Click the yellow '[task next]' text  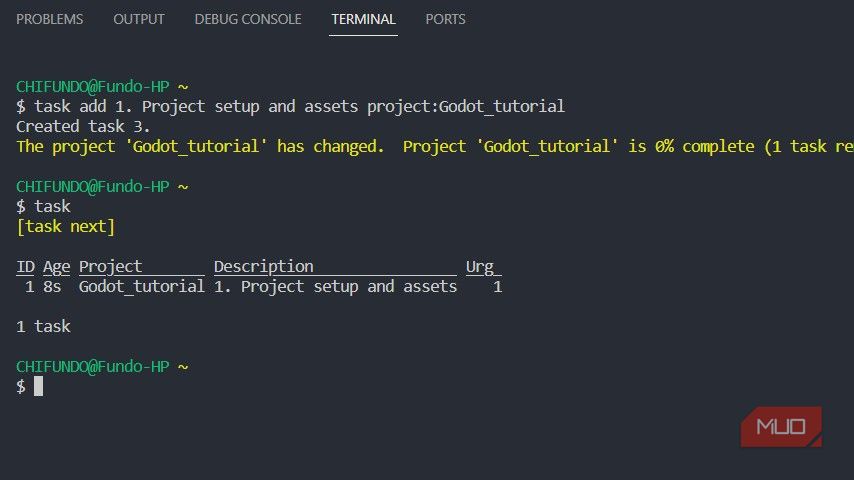(x=66, y=227)
